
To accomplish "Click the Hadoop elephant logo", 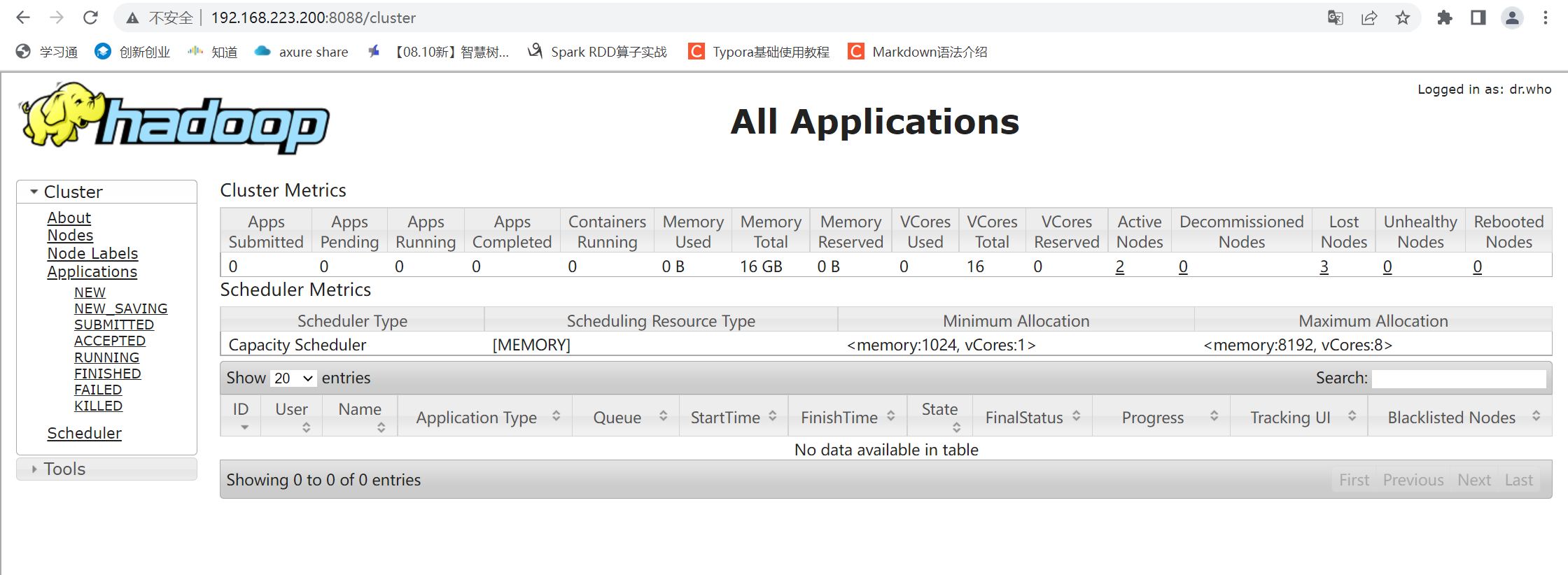I will (174, 118).
